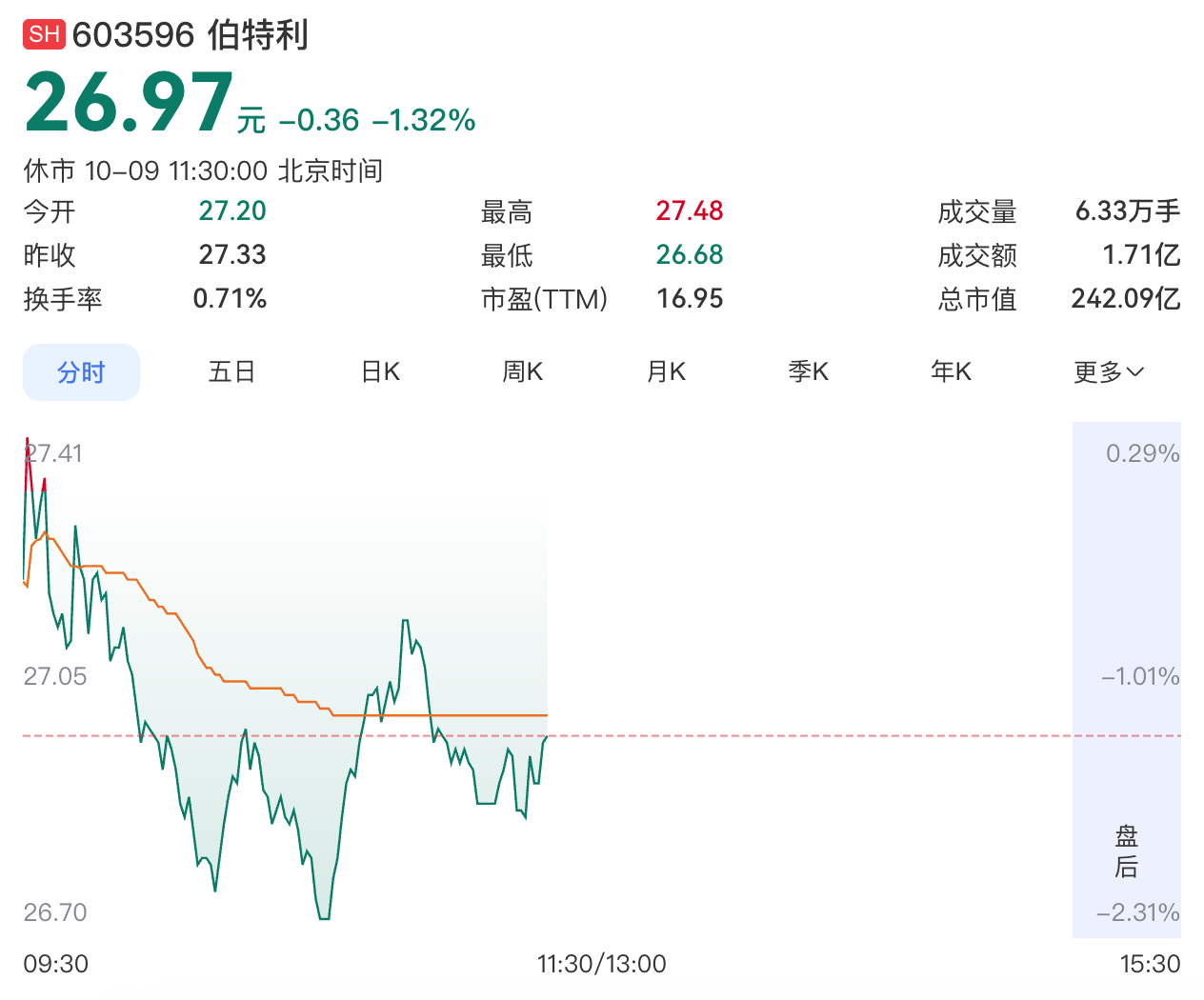
Task: Click the 0.29% percentage axis label
Action: [x=1143, y=453]
